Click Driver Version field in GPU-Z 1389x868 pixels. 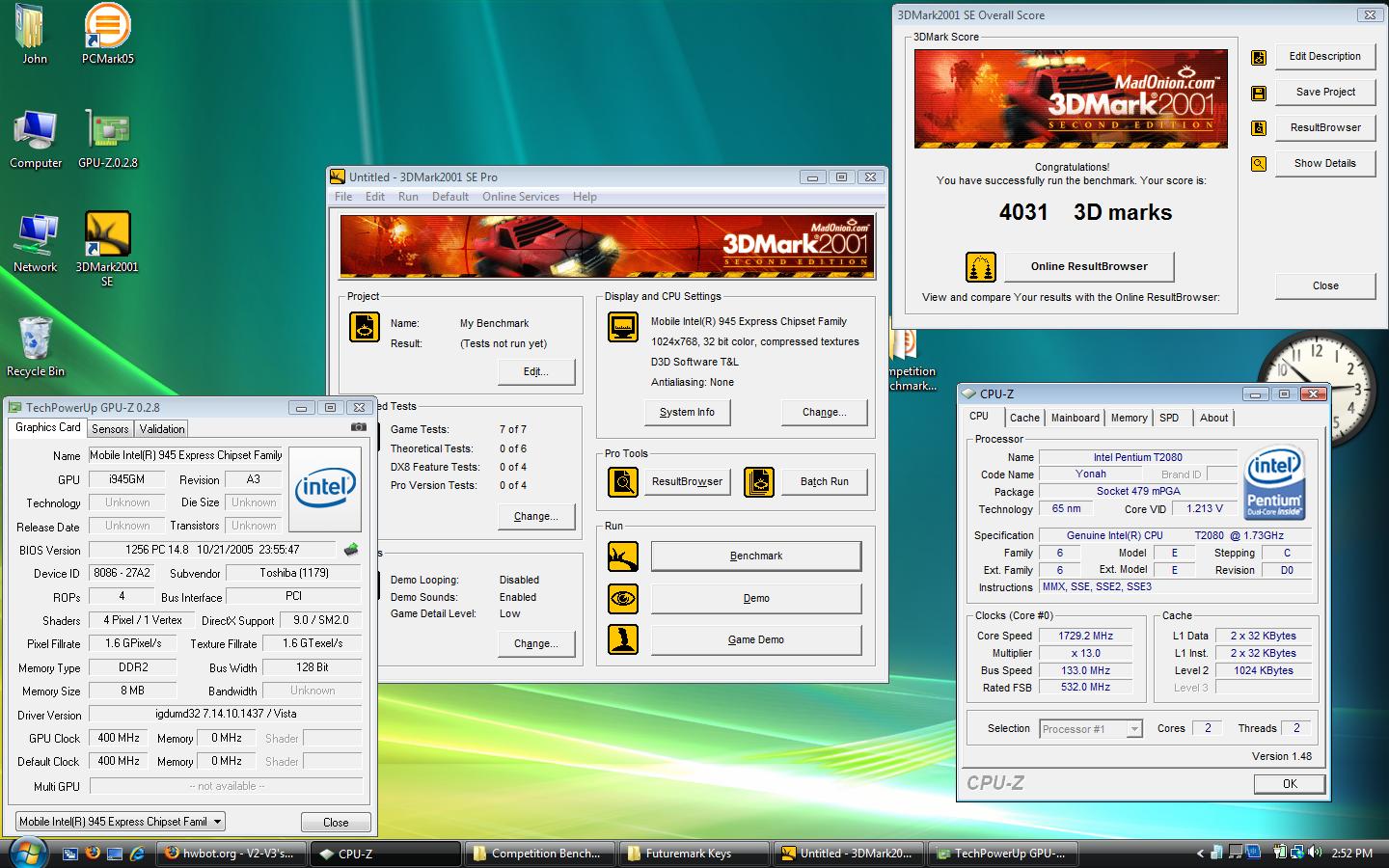tap(226, 715)
